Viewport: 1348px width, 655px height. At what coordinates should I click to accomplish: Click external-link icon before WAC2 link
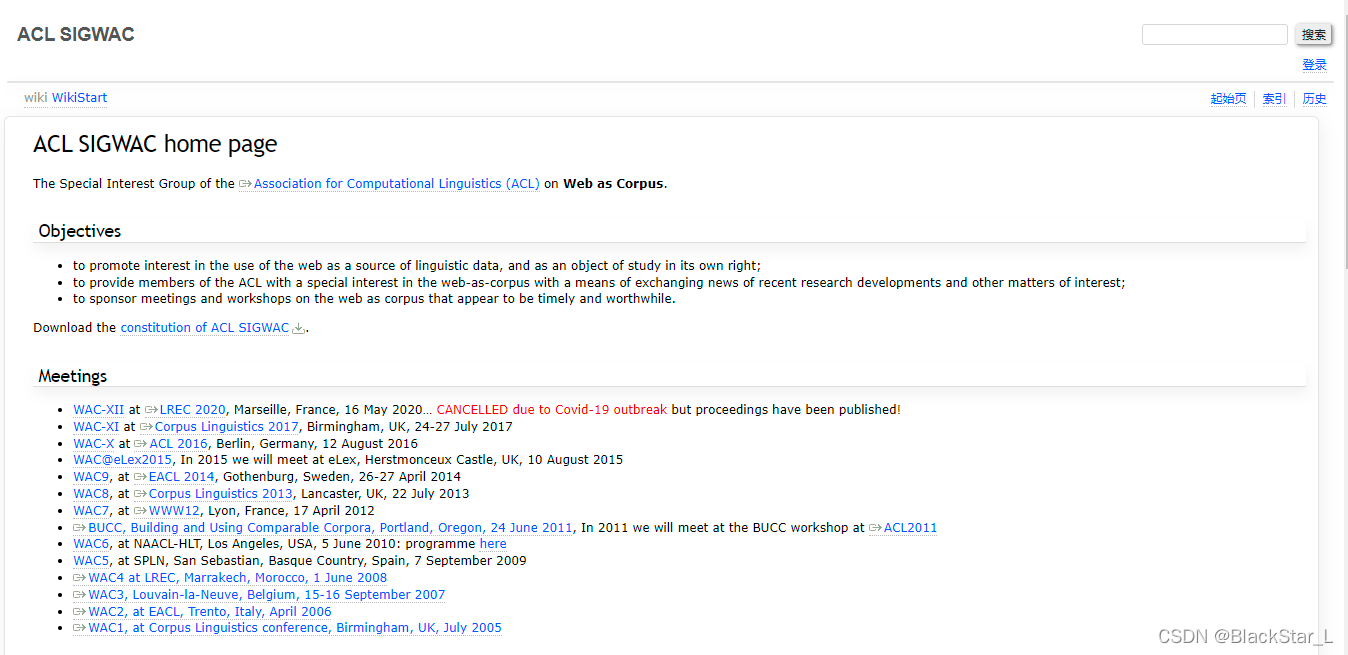[x=80, y=612]
